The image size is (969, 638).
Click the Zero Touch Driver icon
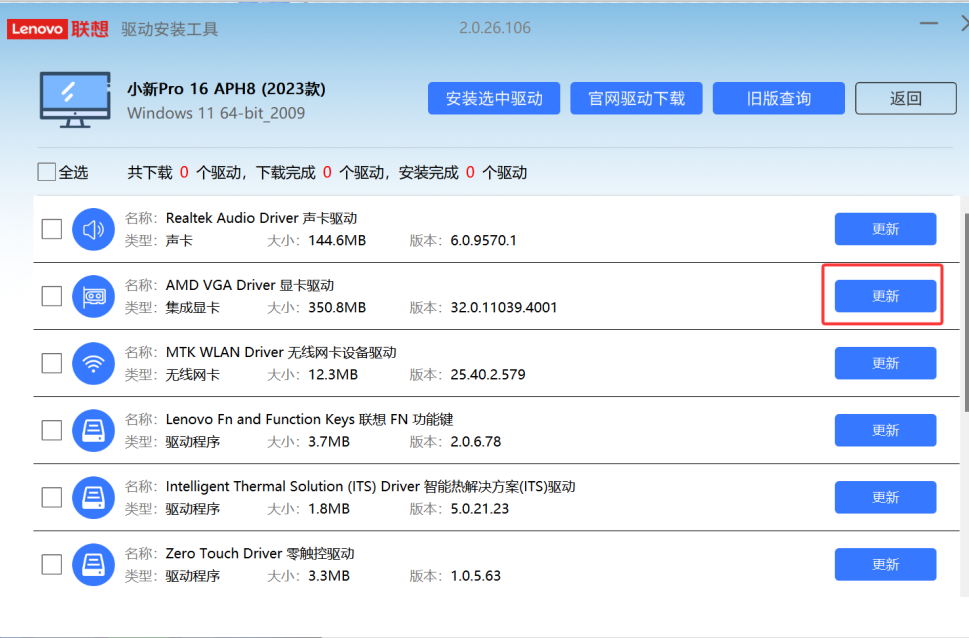tap(93, 564)
